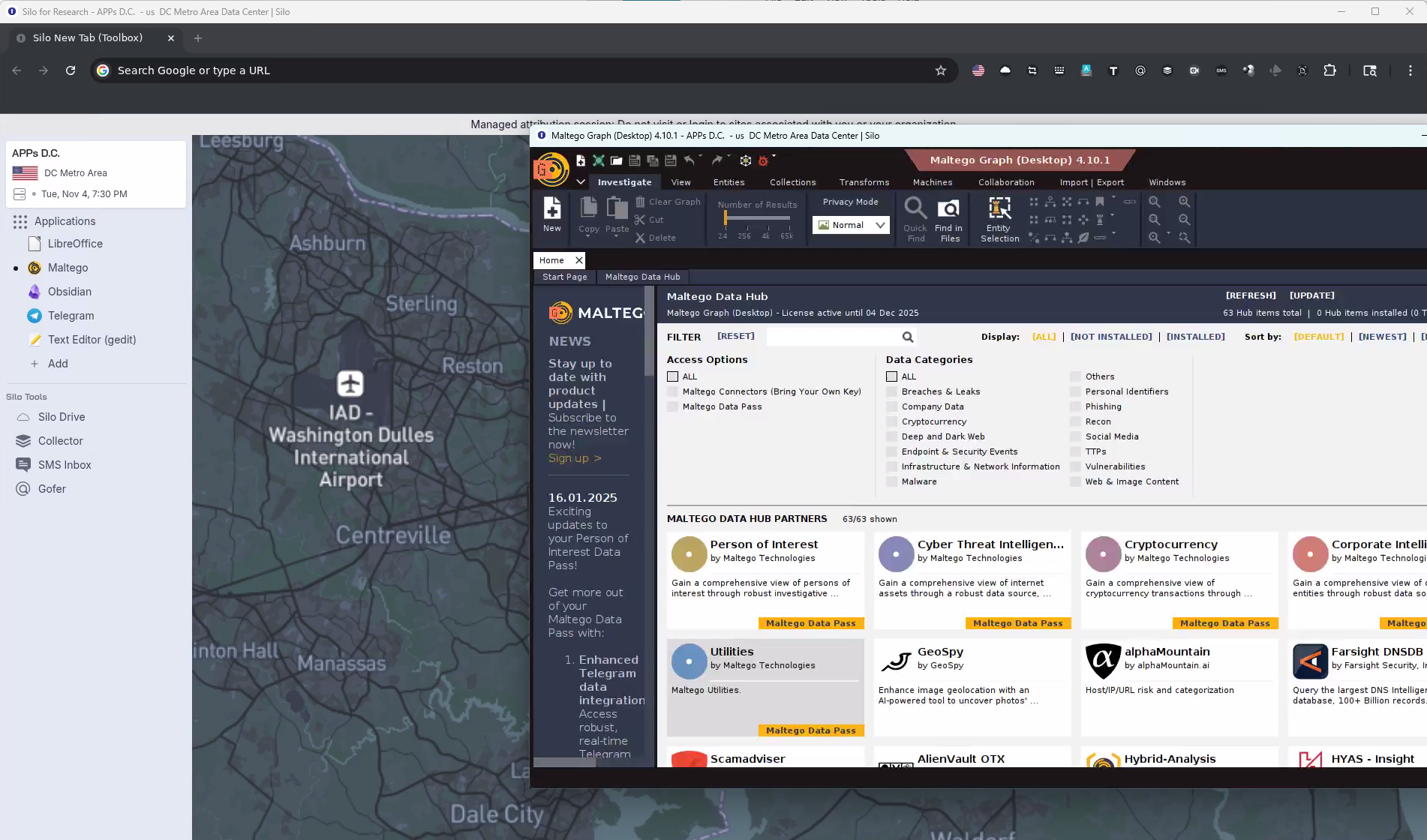Viewport: 1427px width, 840px height.
Task: Click the Delete X icon in ribbon
Action: pos(640,238)
